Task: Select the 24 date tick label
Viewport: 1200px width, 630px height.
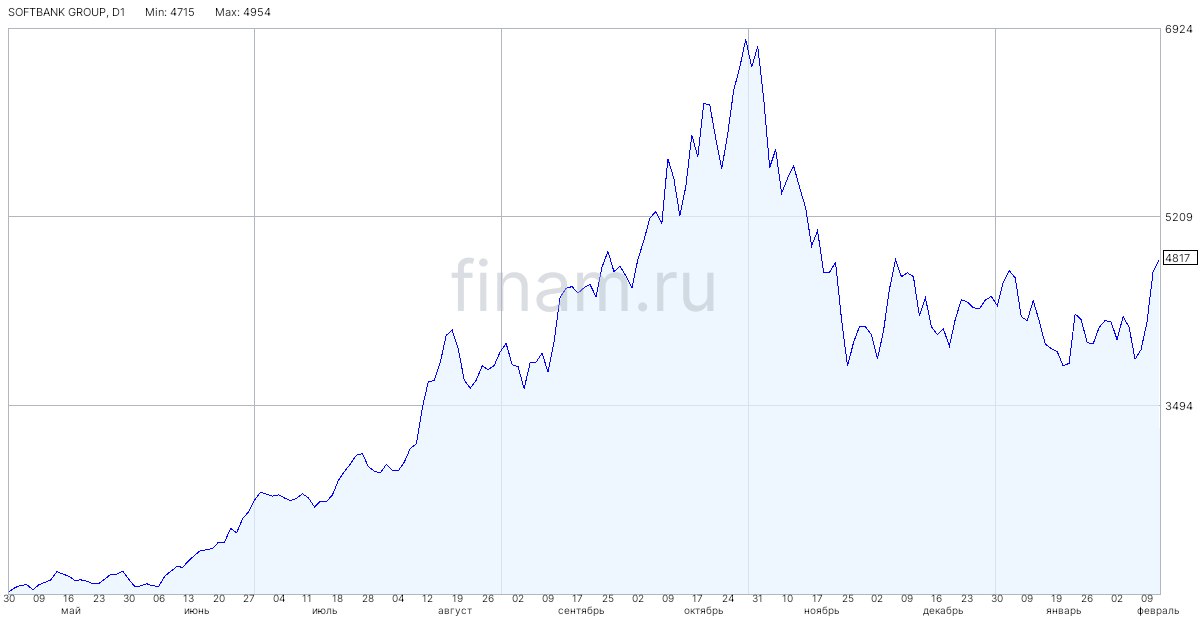Action: tap(728, 599)
